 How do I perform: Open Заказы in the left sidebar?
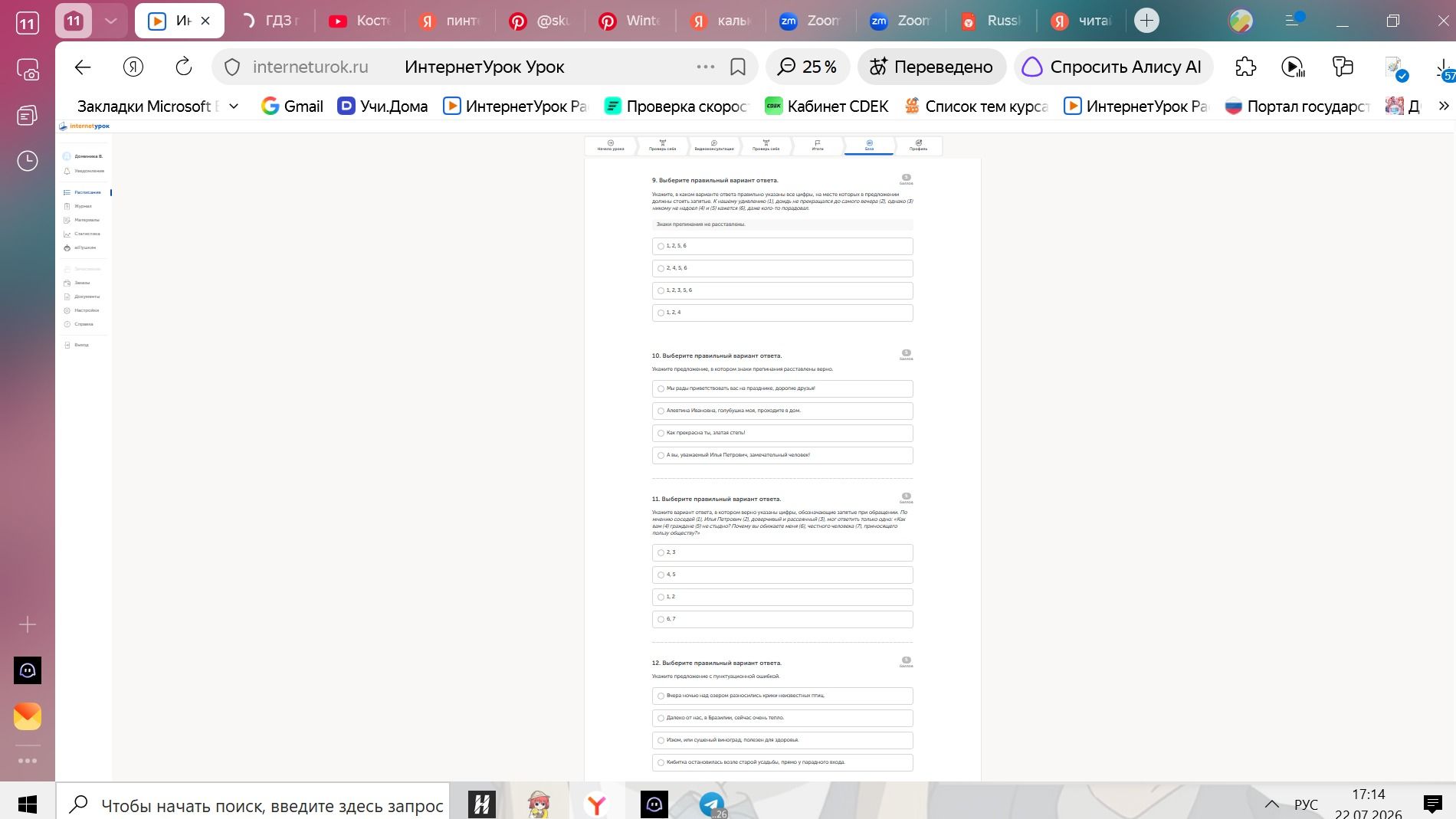[x=77, y=283]
